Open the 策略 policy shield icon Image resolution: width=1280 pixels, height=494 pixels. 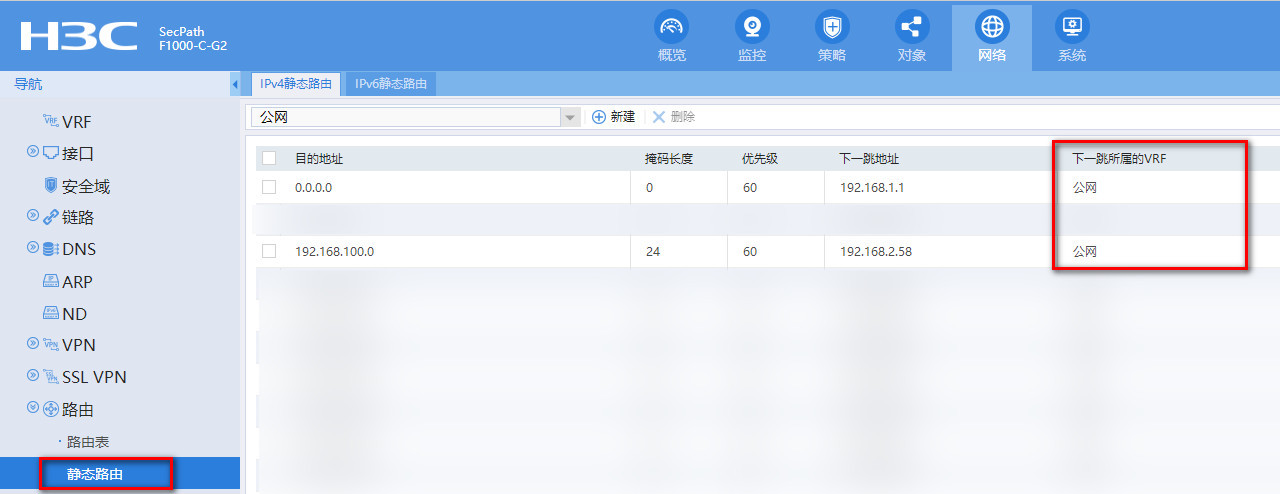pos(831,26)
